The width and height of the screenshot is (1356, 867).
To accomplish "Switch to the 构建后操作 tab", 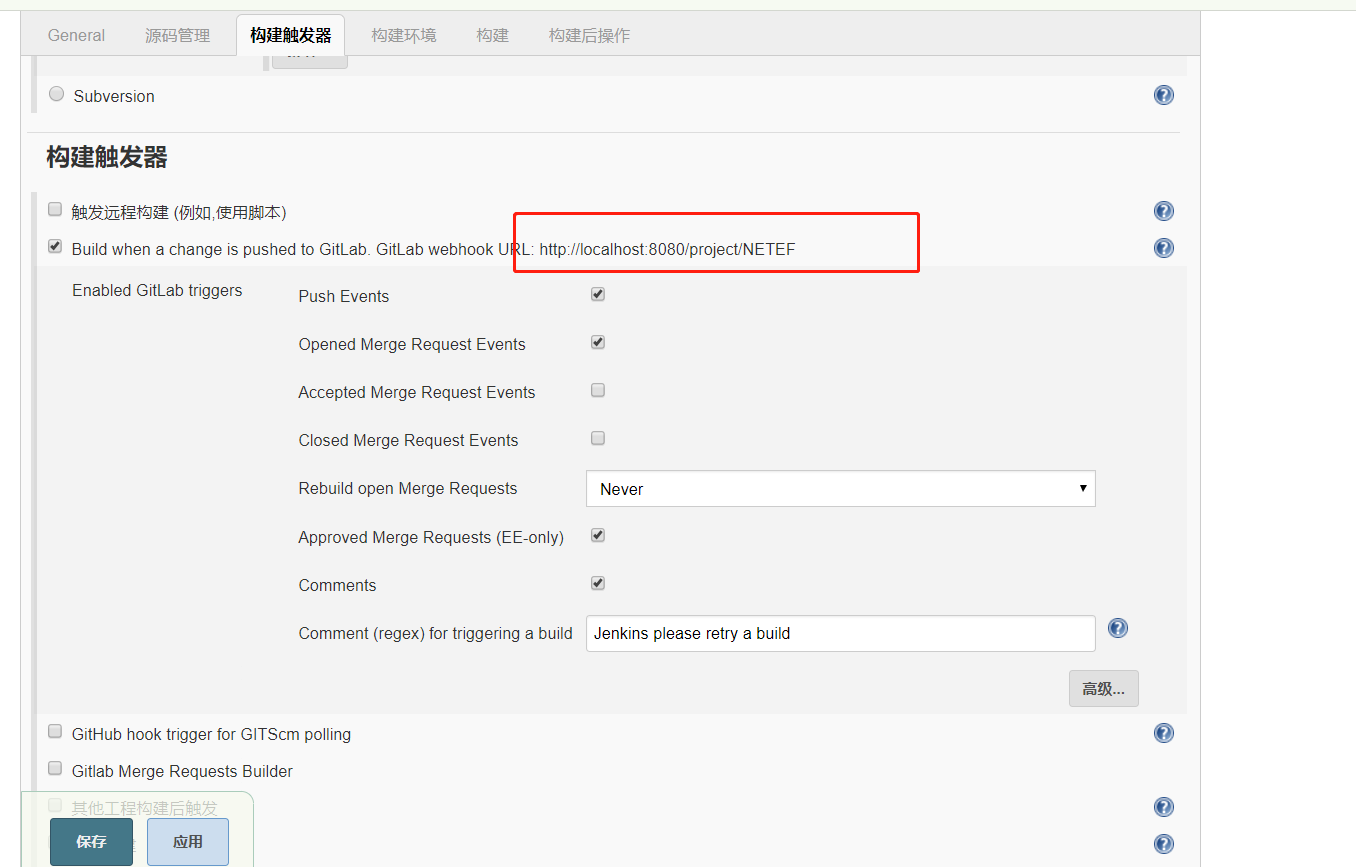I will click(x=590, y=35).
